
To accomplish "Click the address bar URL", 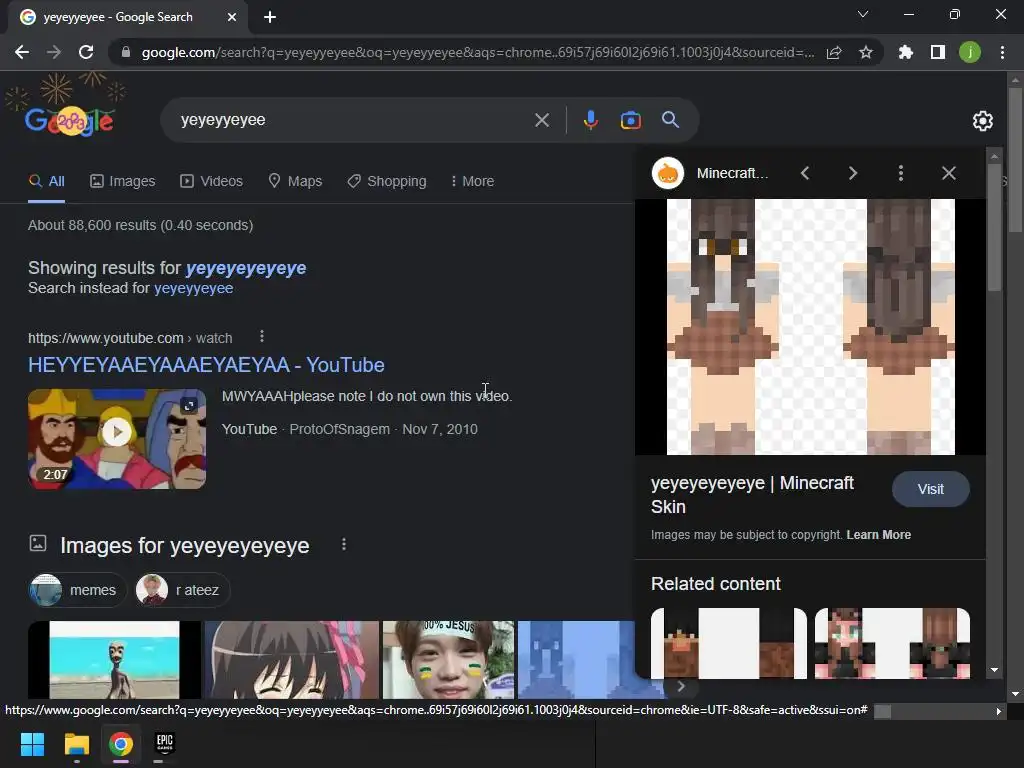I will click(x=477, y=52).
